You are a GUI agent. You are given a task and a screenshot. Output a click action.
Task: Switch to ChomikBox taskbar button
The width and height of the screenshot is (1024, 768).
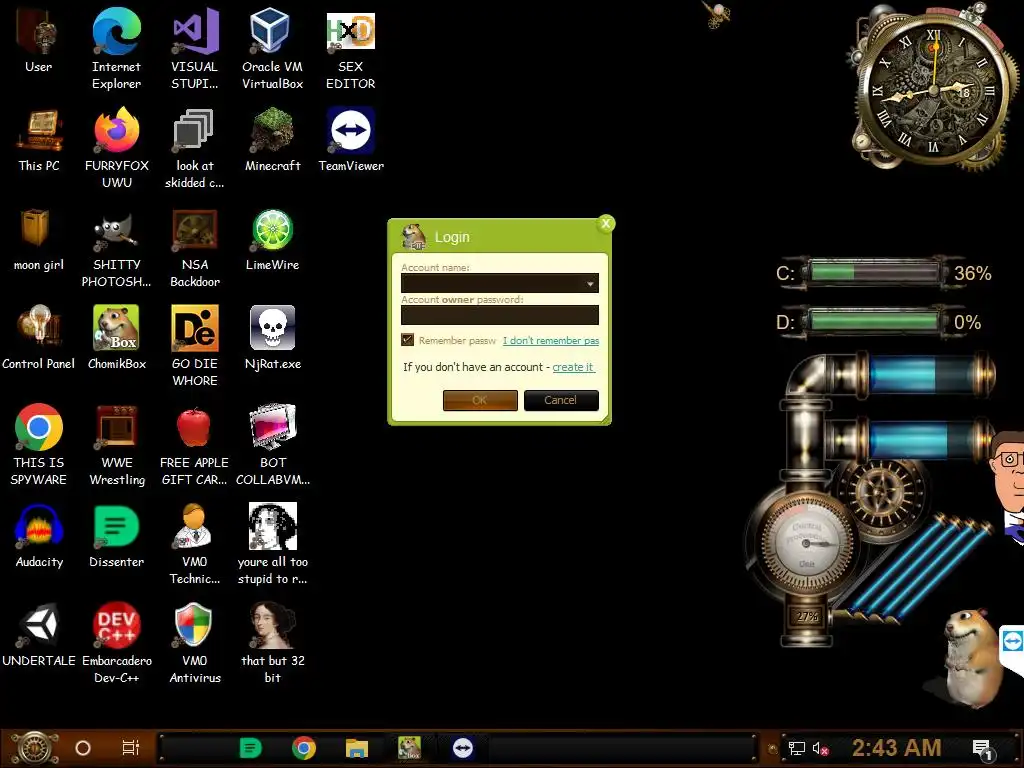click(x=409, y=748)
